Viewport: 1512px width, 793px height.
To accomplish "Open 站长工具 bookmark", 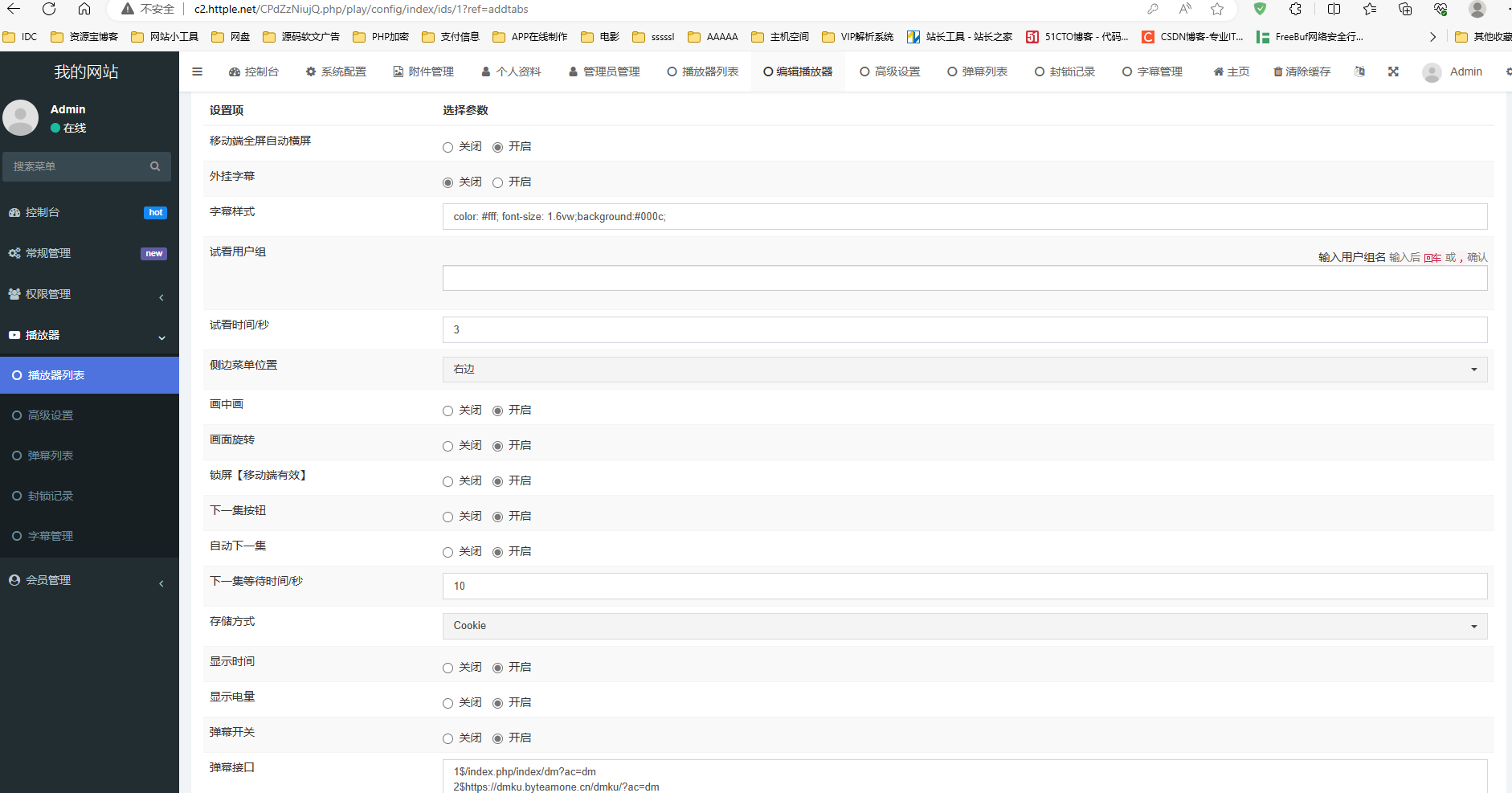I will [x=959, y=37].
